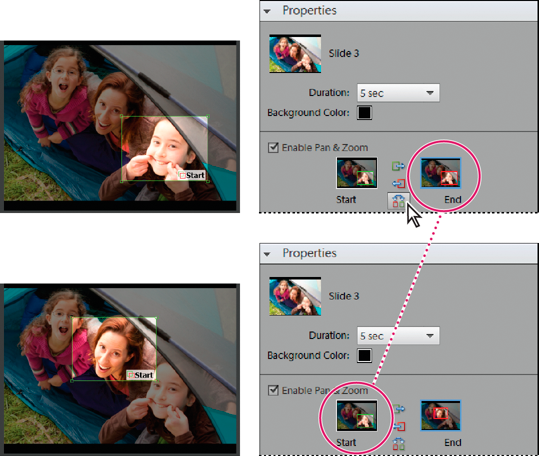Open Background Color black swatch in lower panel
This screenshot has height=456, width=539.
(364, 355)
